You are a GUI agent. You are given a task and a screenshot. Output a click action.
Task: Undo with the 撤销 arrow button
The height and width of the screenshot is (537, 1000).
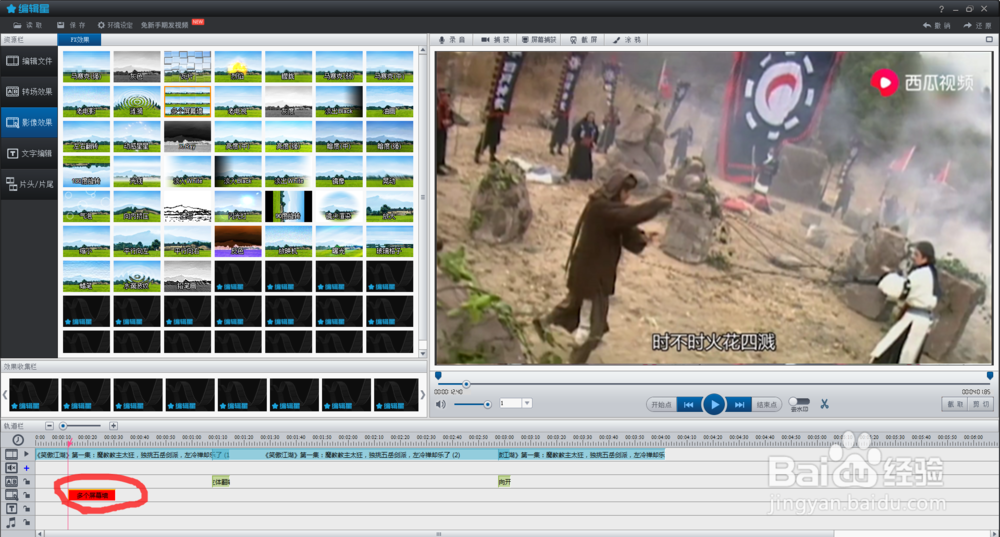pyautogui.click(x=937, y=25)
